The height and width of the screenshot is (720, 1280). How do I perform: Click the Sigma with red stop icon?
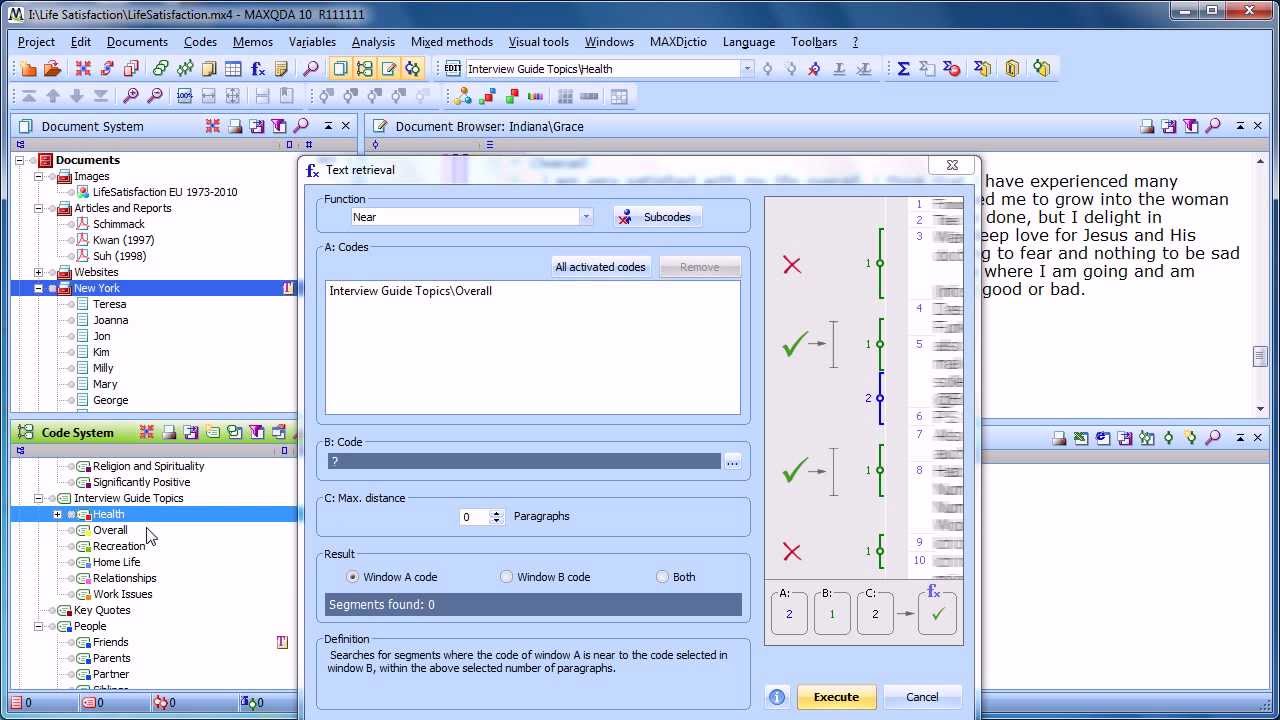[951, 69]
